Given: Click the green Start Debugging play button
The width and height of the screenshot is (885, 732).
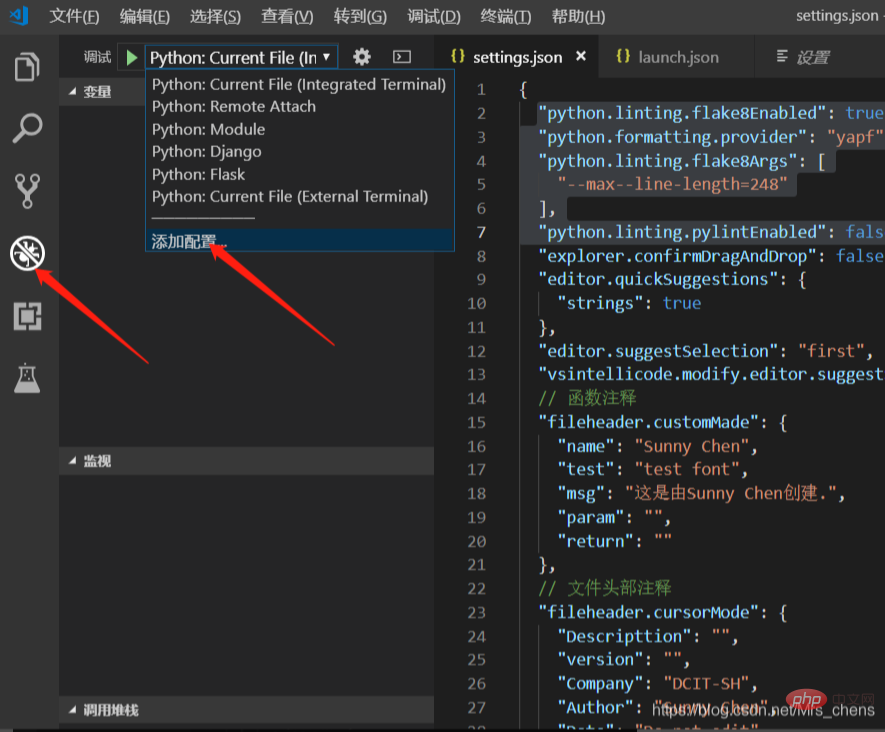Looking at the screenshot, I should (132, 58).
